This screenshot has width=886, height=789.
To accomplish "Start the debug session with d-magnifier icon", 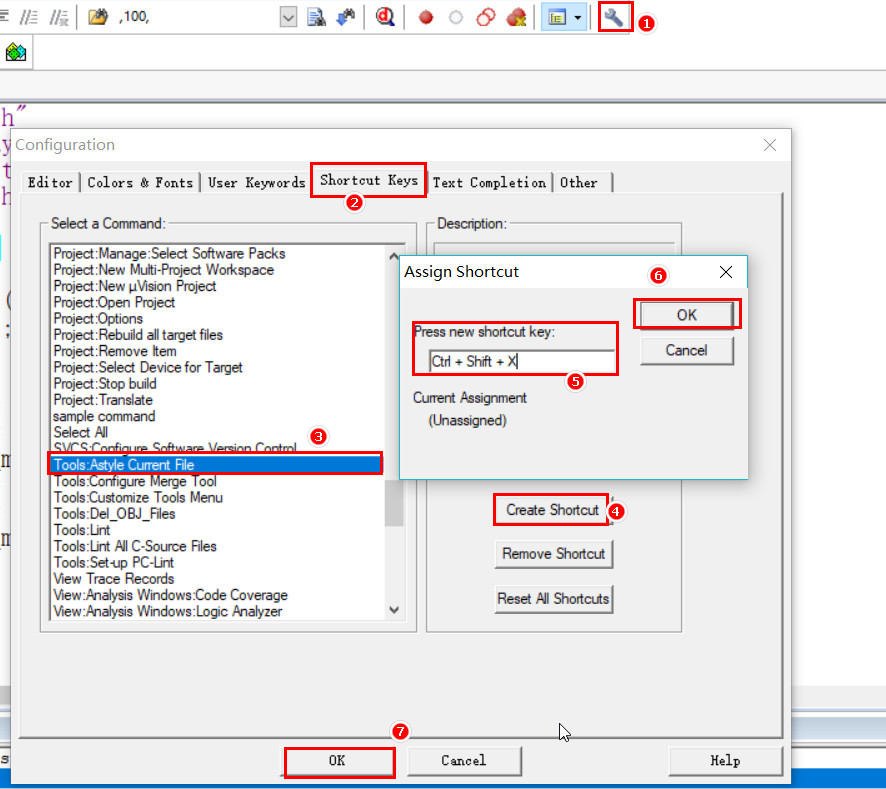I will tap(385, 17).
